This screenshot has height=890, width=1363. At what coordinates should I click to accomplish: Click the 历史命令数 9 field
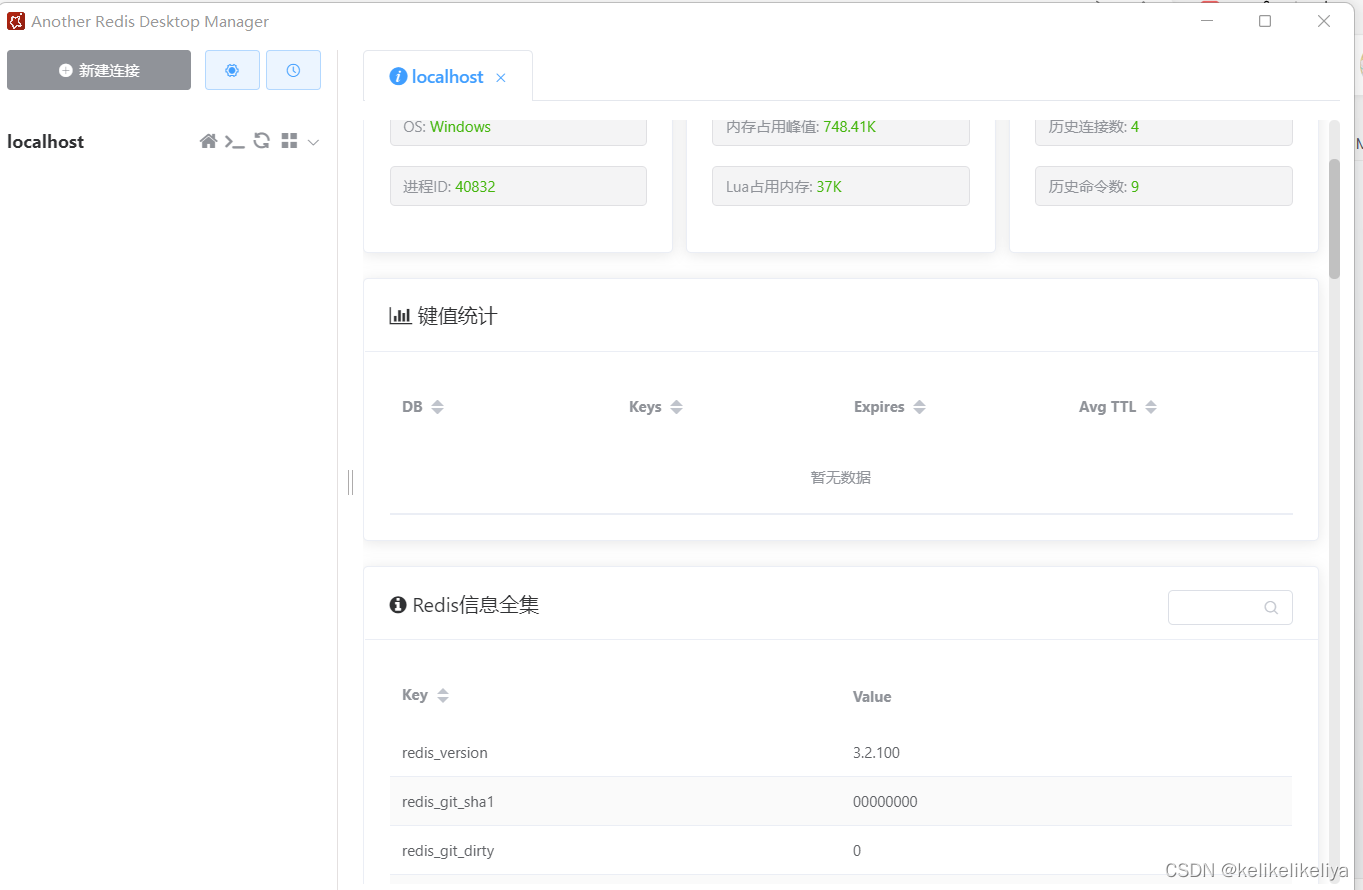tap(1164, 186)
